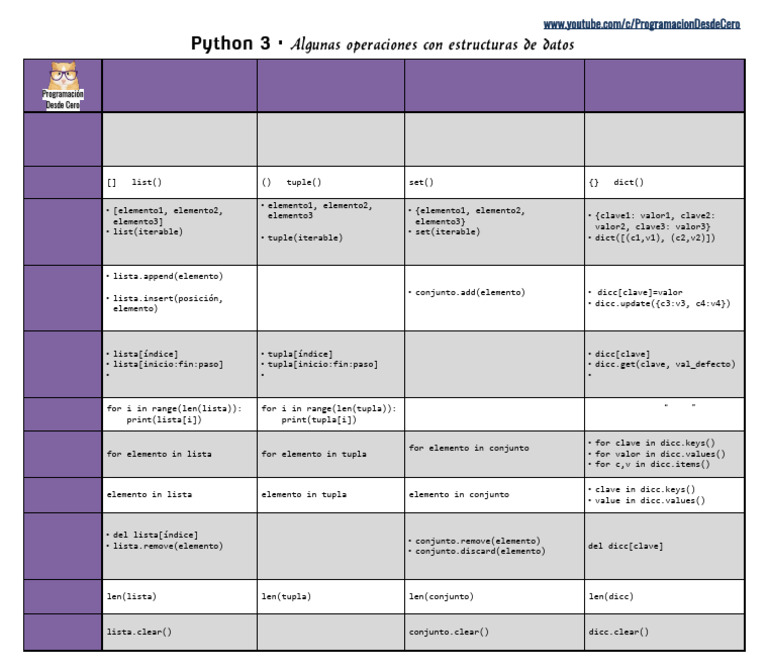
Task: Click the 'list(iterable)' text
Action: pos(148,232)
